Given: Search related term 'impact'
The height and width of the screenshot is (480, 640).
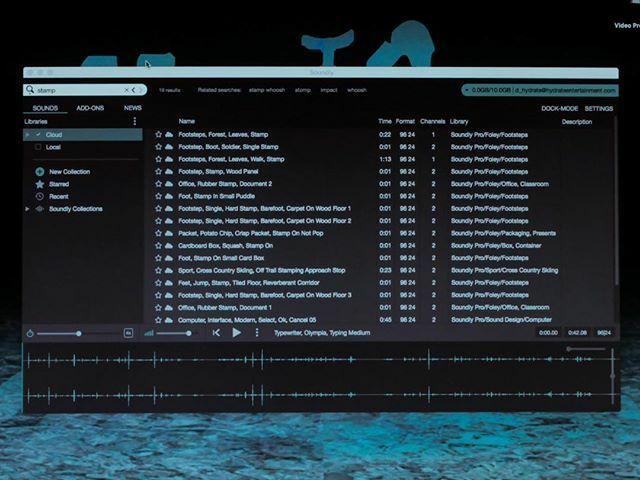Looking at the screenshot, I should [329, 90].
